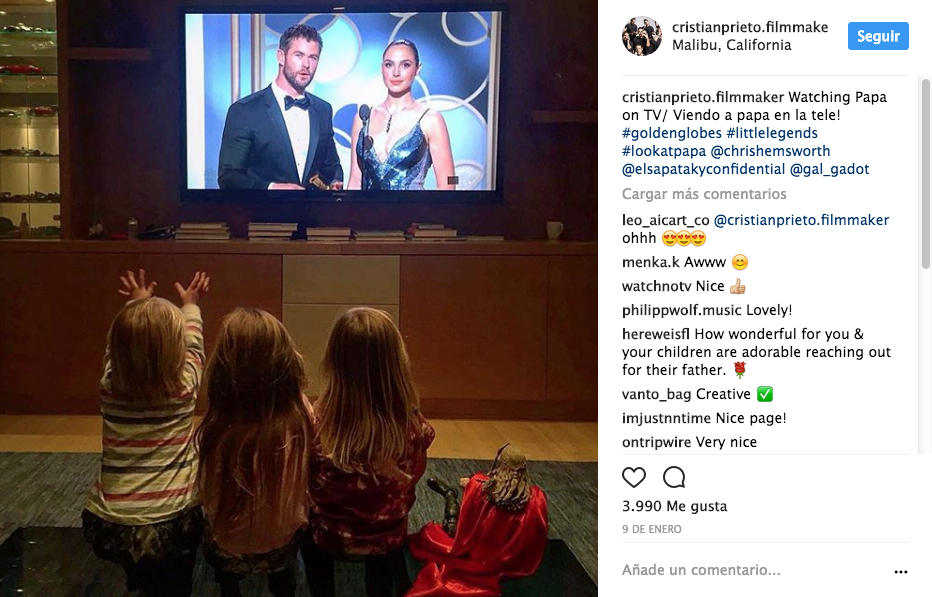This screenshot has height=597, width=932.
Task: Open the #lookatpapa hashtag link
Action: point(664,151)
